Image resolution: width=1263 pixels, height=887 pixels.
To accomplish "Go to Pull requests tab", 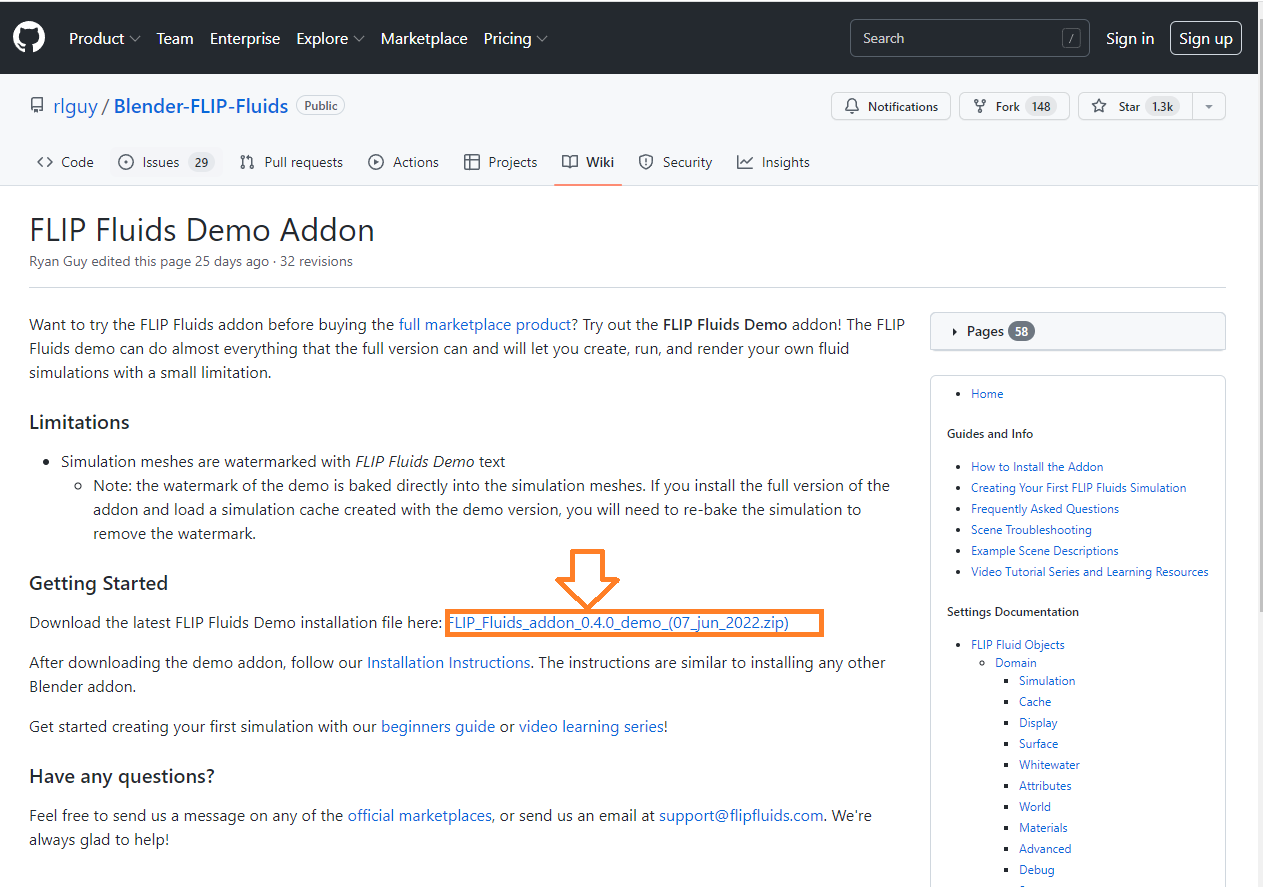I will tap(291, 162).
